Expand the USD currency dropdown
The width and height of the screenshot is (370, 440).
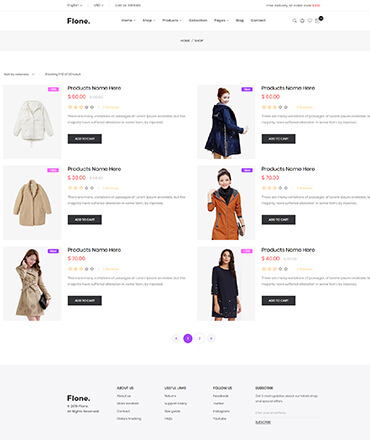[98, 5]
